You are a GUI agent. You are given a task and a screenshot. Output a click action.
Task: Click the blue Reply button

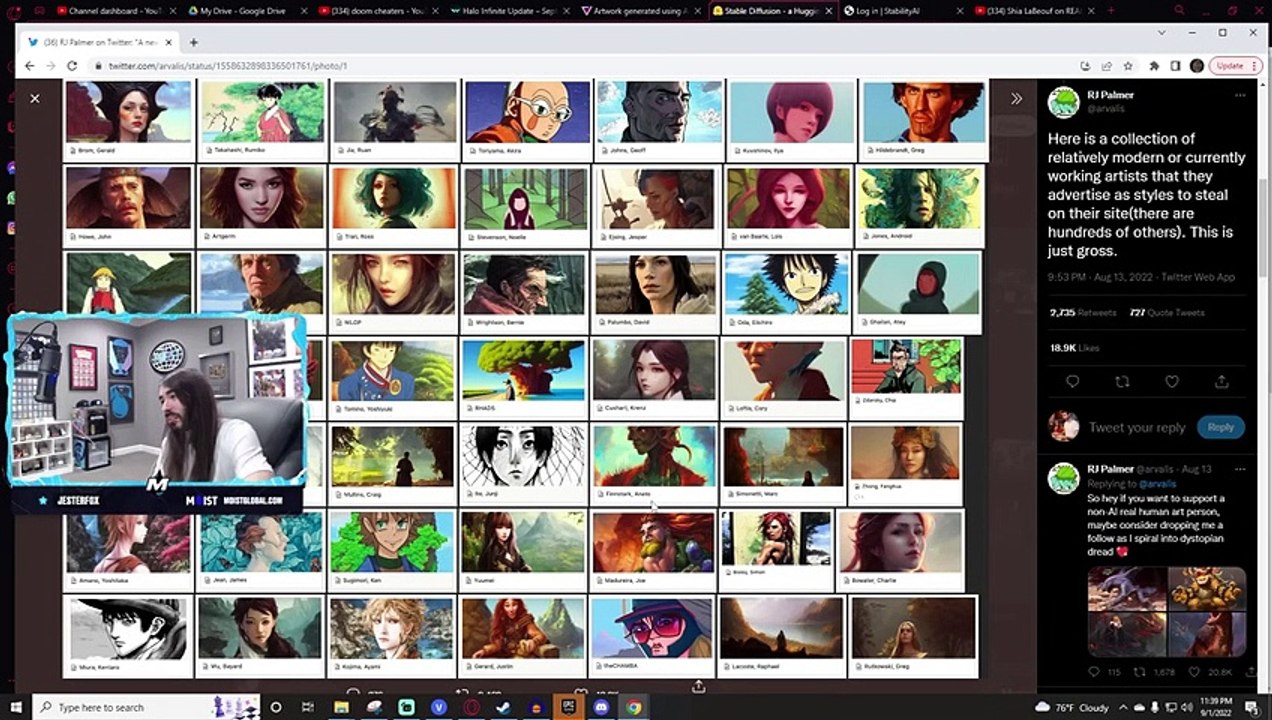1220,427
